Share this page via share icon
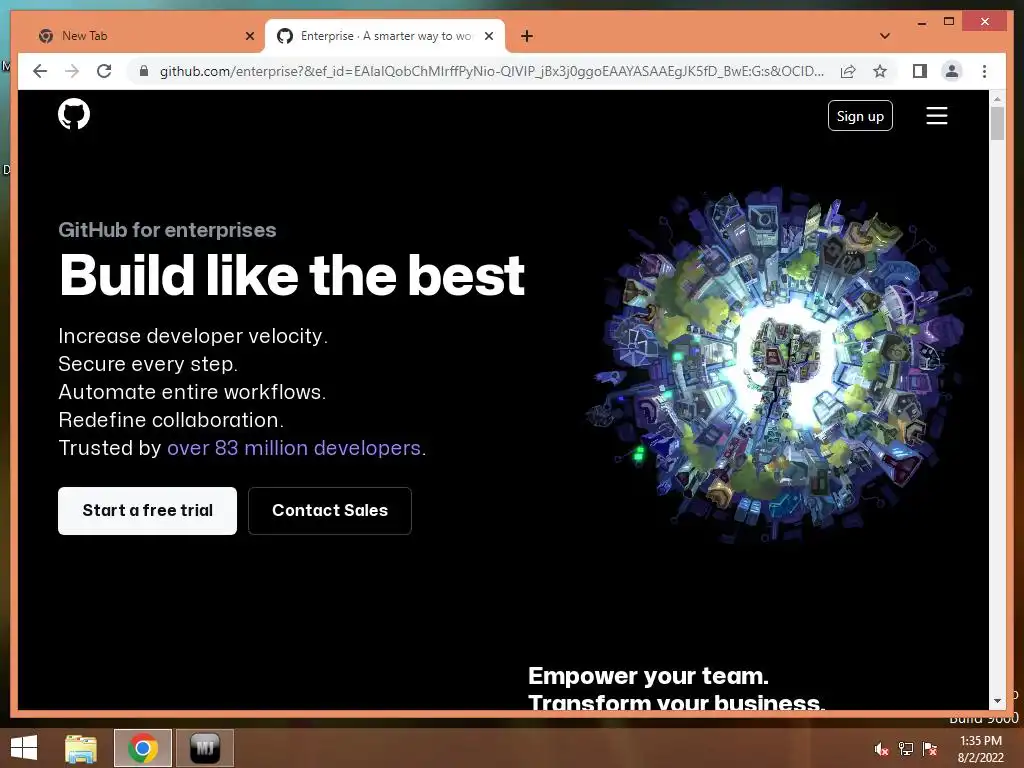The width and height of the screenshot is (1024, 768). pyautogui.click(x=848, y=71)
